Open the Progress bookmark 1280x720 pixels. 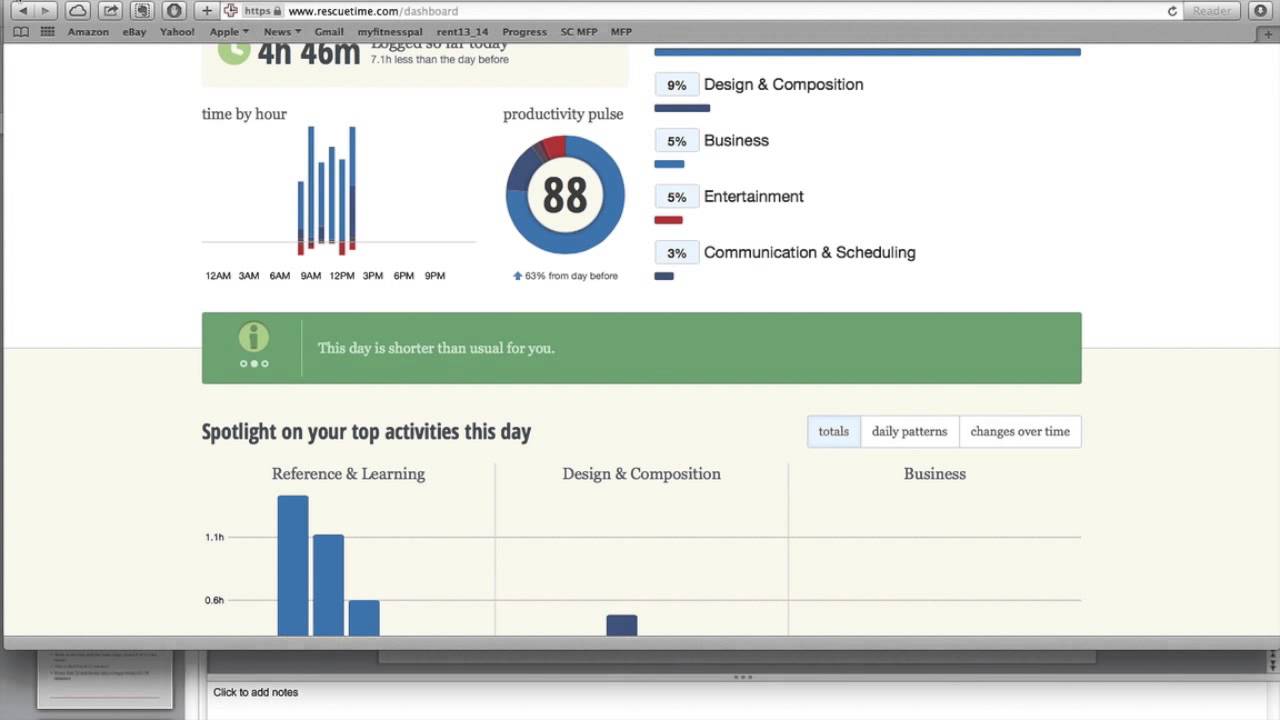click(524, 32)
